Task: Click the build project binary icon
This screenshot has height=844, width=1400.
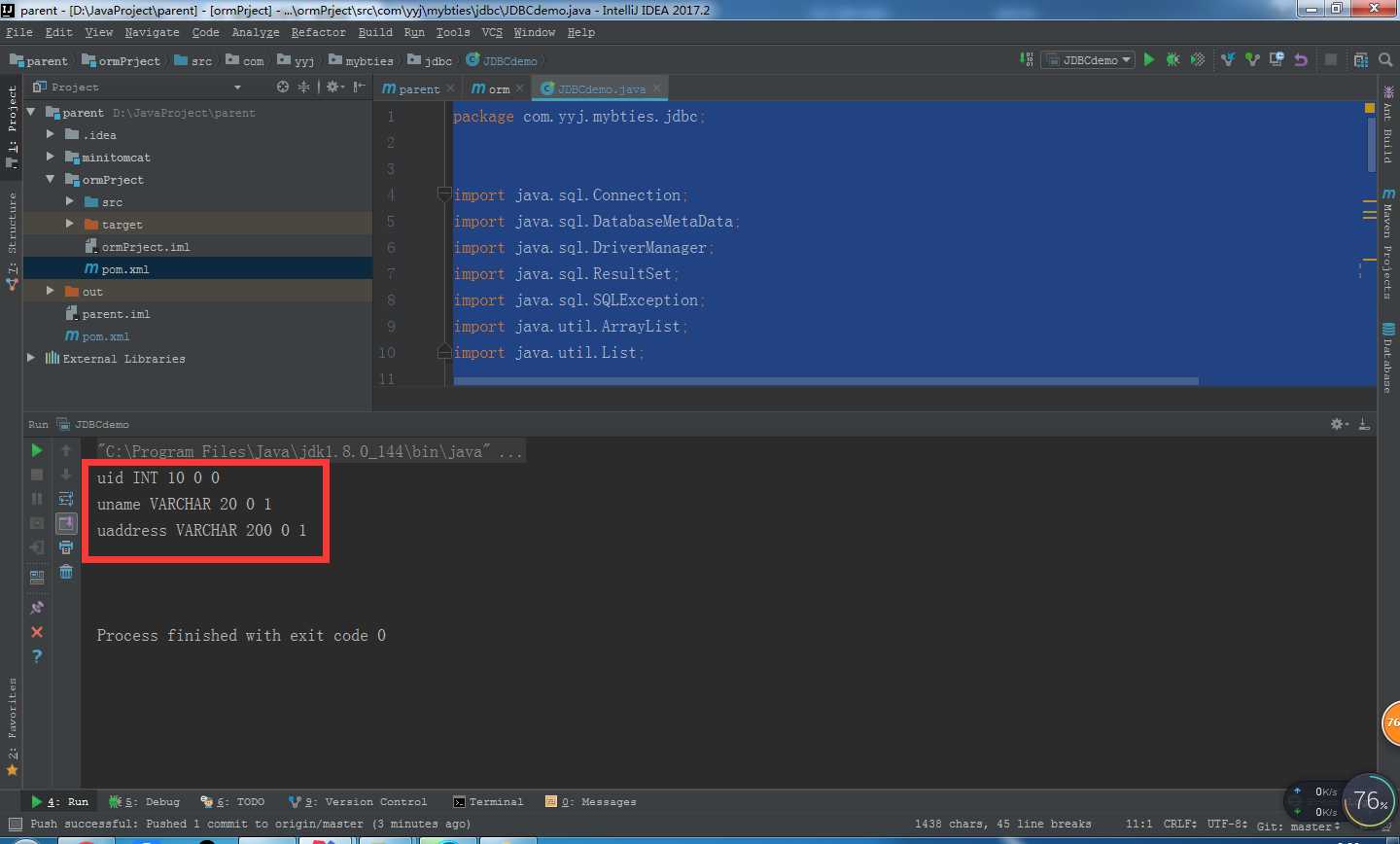Action: [1027, 60]
